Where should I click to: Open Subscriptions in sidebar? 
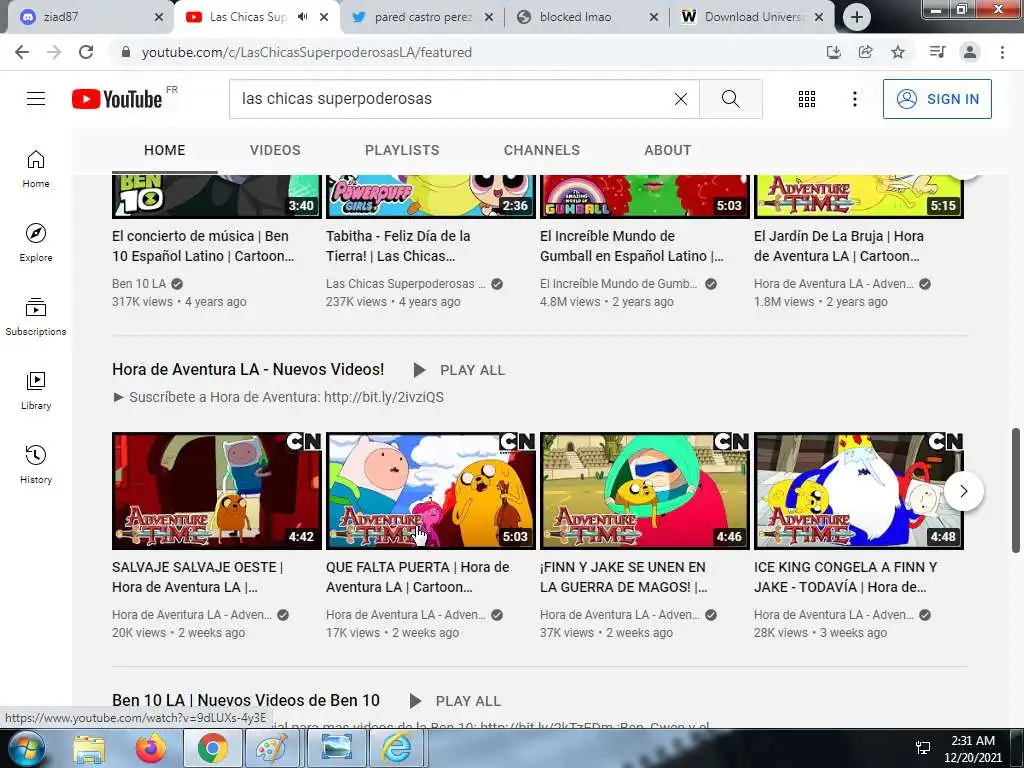click(x=36, y=316)
